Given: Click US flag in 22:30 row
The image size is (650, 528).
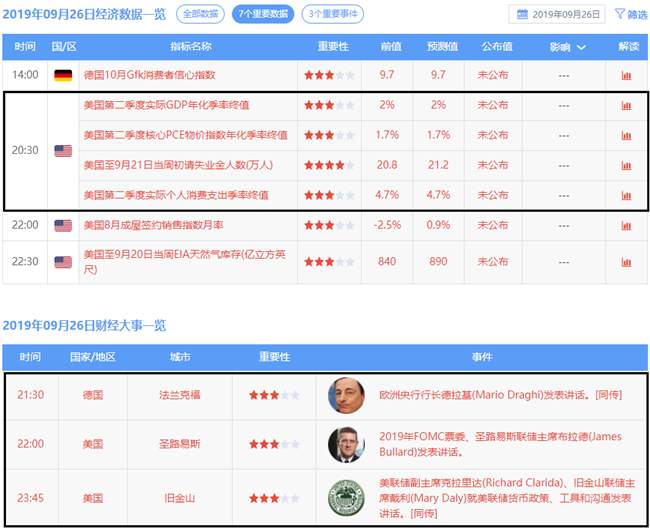Looking at the screenshot, I should [63, 262].
